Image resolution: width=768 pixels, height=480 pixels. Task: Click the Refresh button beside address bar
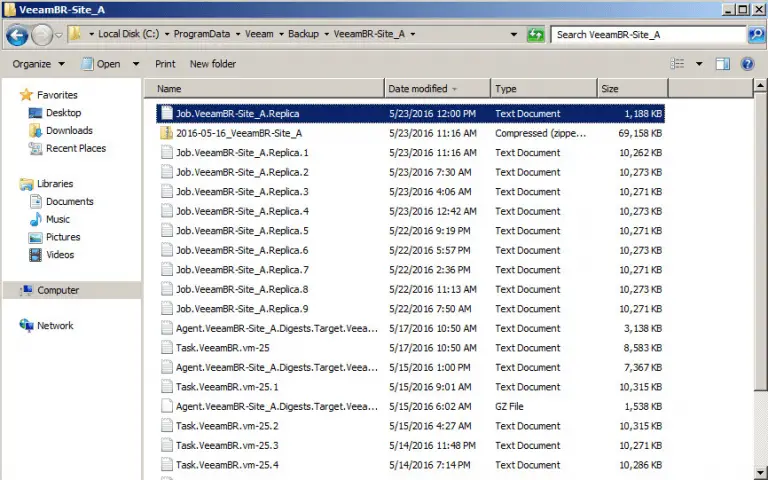click(x=536, y=34)
